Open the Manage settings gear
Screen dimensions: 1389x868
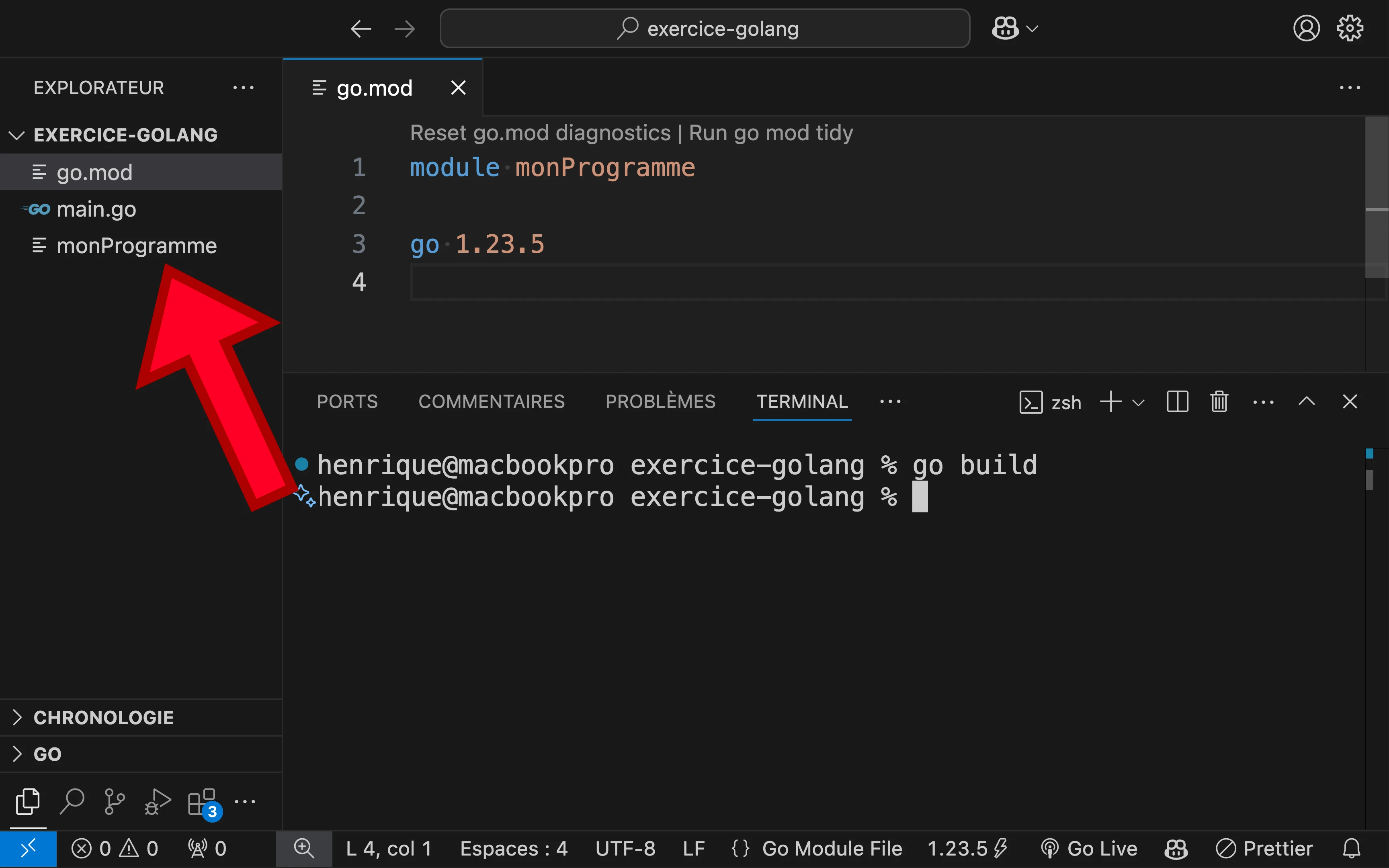(1349, 28)
